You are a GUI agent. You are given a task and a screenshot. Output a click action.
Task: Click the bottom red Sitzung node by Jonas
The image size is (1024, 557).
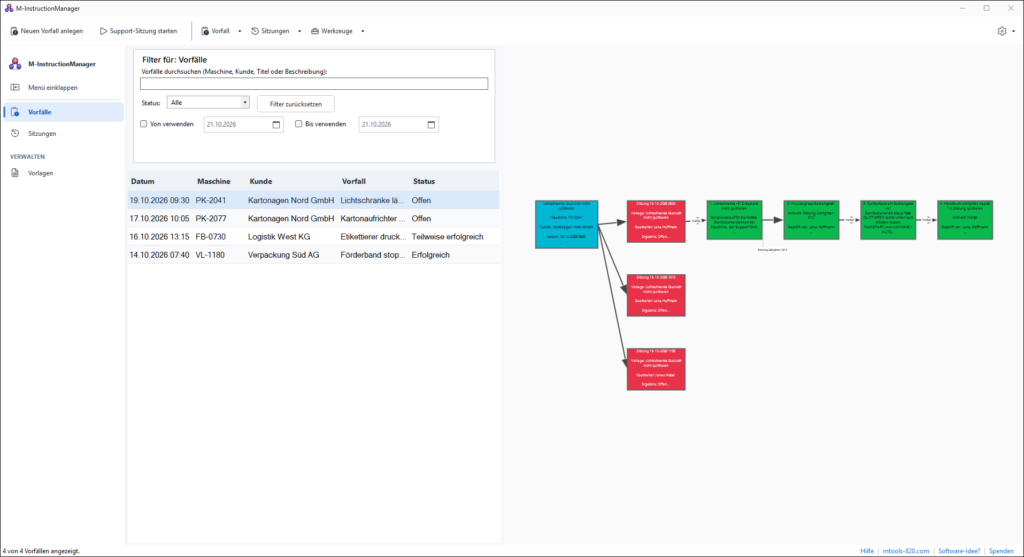pos(656,369)
